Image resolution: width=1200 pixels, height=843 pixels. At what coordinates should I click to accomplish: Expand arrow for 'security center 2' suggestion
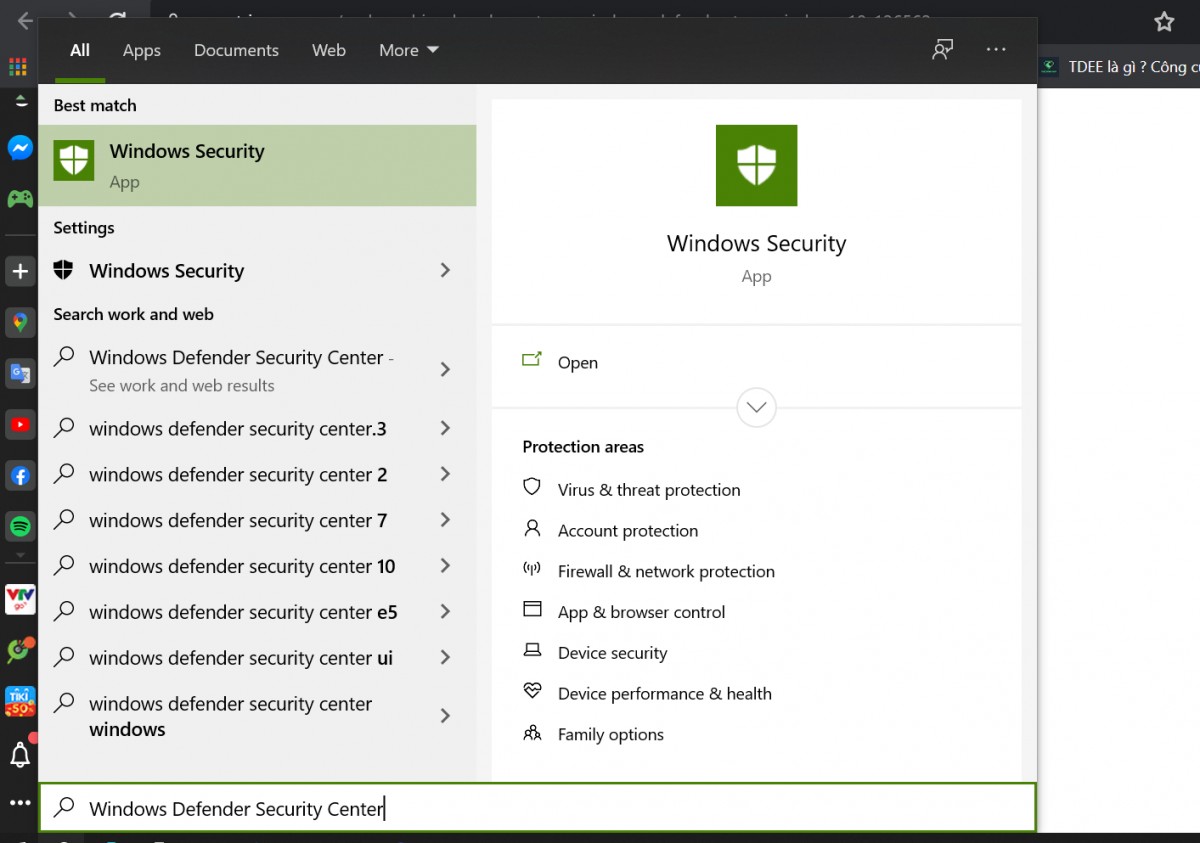pyautogui.click(x=445, y=474)
